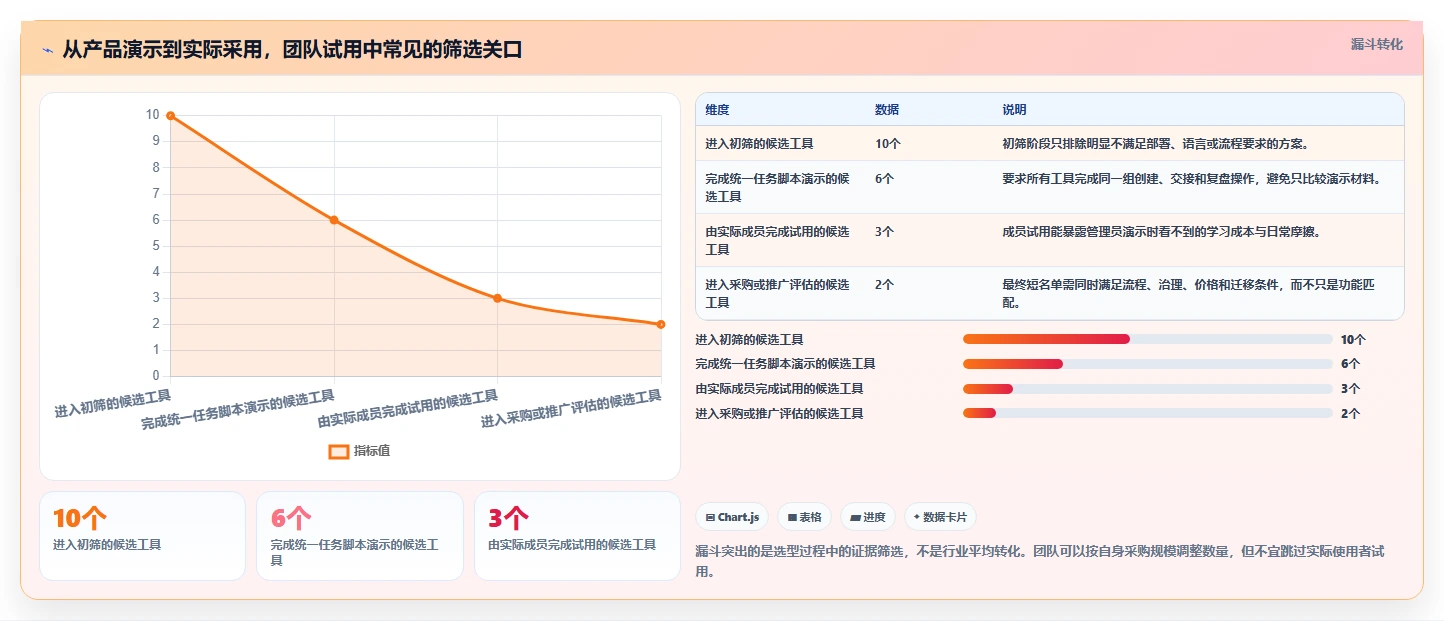The width and height of the screenshot is (1444, 621).
Task: Open the Chart.js chip
Action: pos(732,517)
